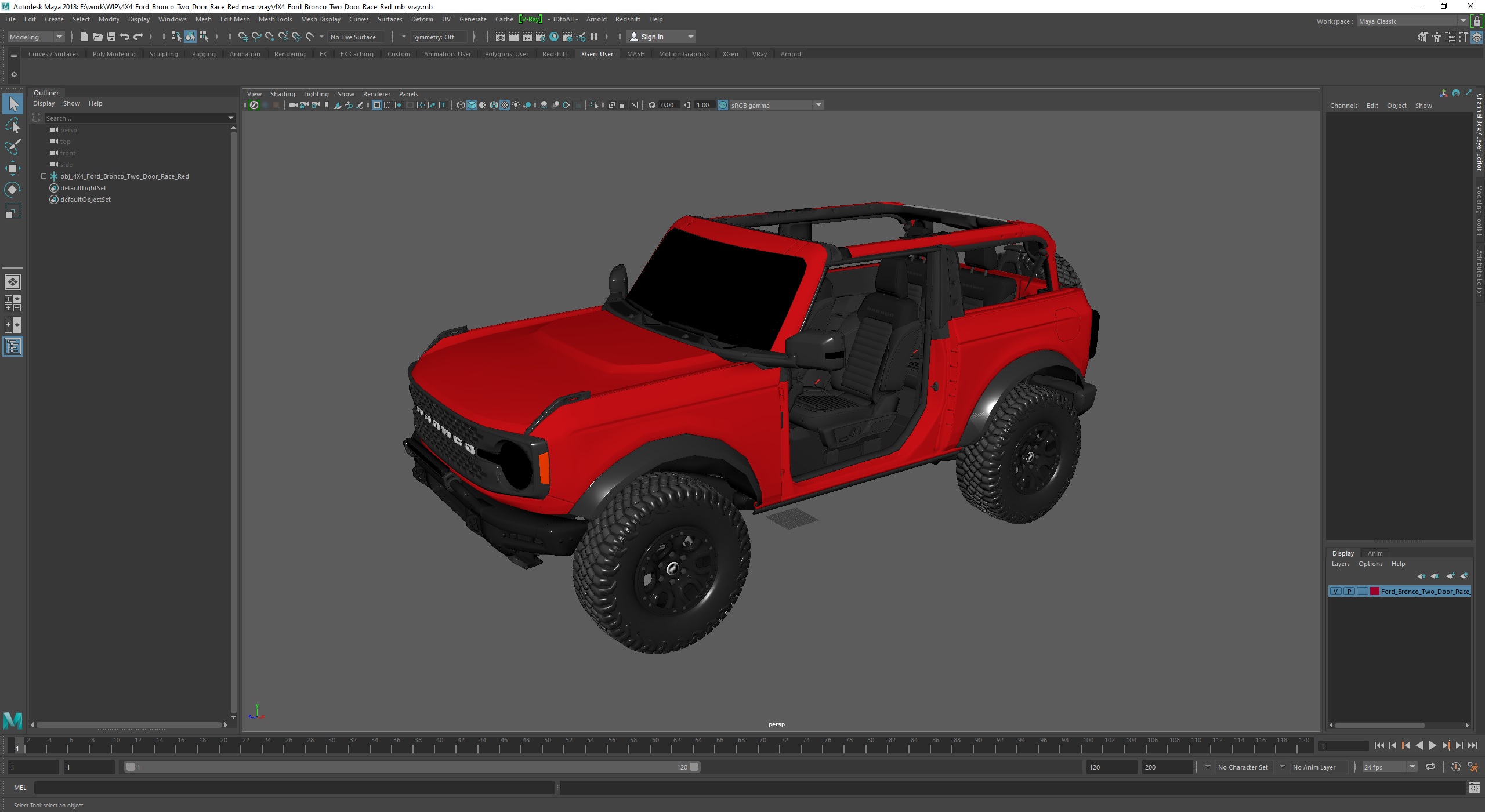This screenshot has height=812, width=1485.
Task: Choose the Rotate tool in the toolbox
Action: [13, 190]
